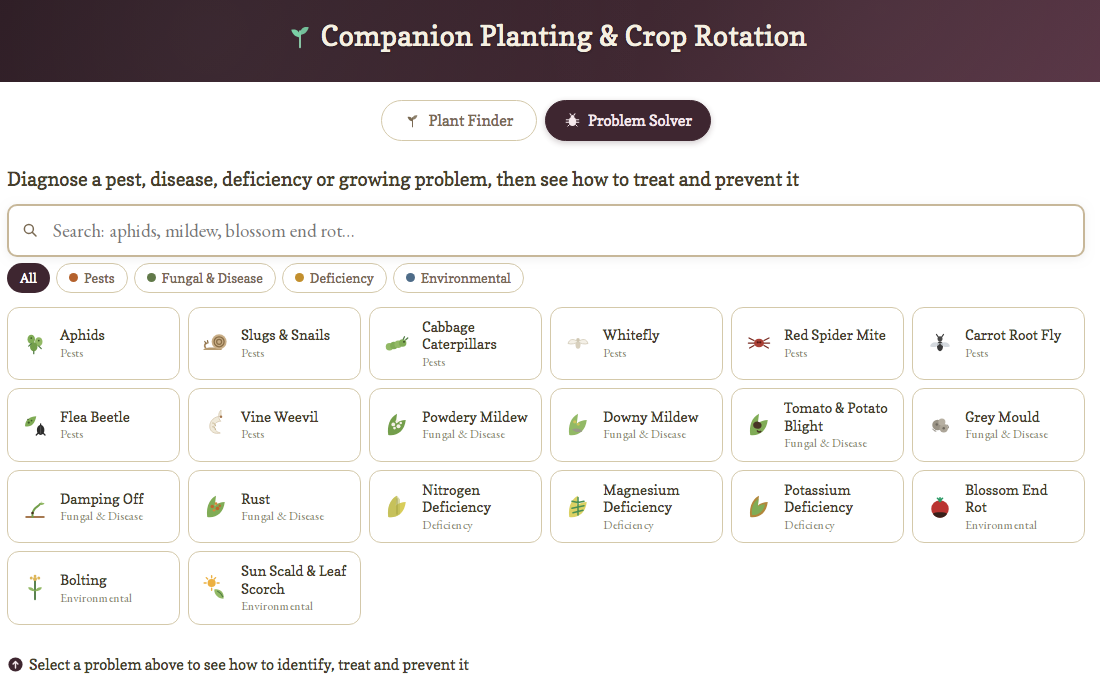
Task: Click the Damping Off seedling icon
Action: click(x=35, y=510)
